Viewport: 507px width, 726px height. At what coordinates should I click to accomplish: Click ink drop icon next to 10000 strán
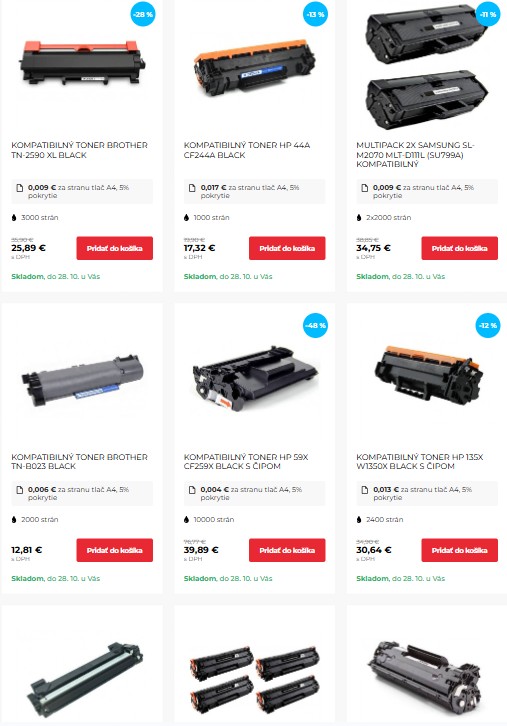(186, 519)
